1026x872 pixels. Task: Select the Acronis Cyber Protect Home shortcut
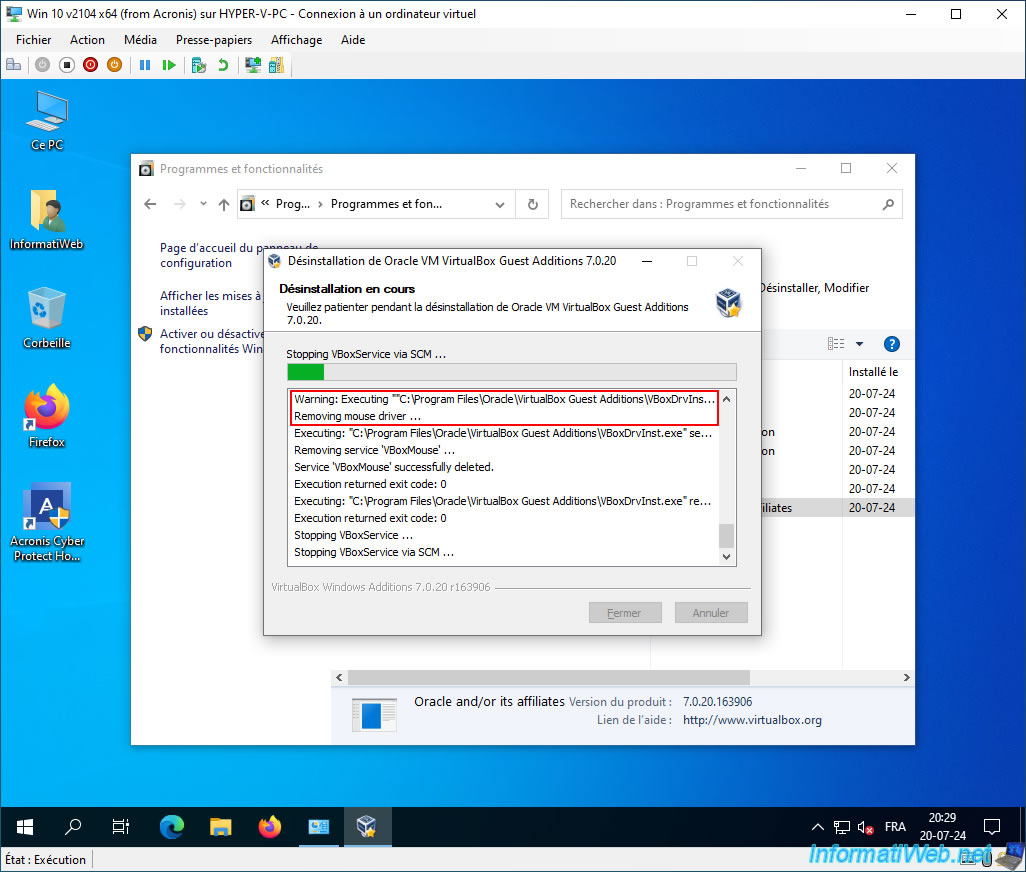(x=47, y=522)
